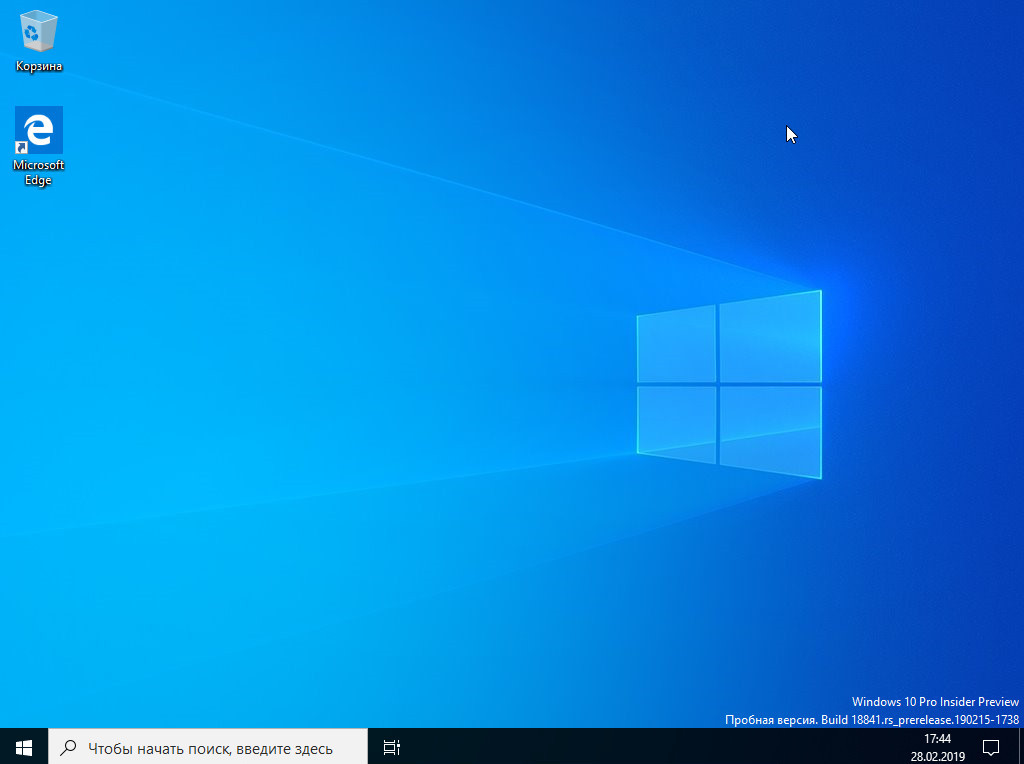Click the Корзина label under the bin
Image resolution: width=1024 pixels, height=764 pixels.
(x=39, y=66)
